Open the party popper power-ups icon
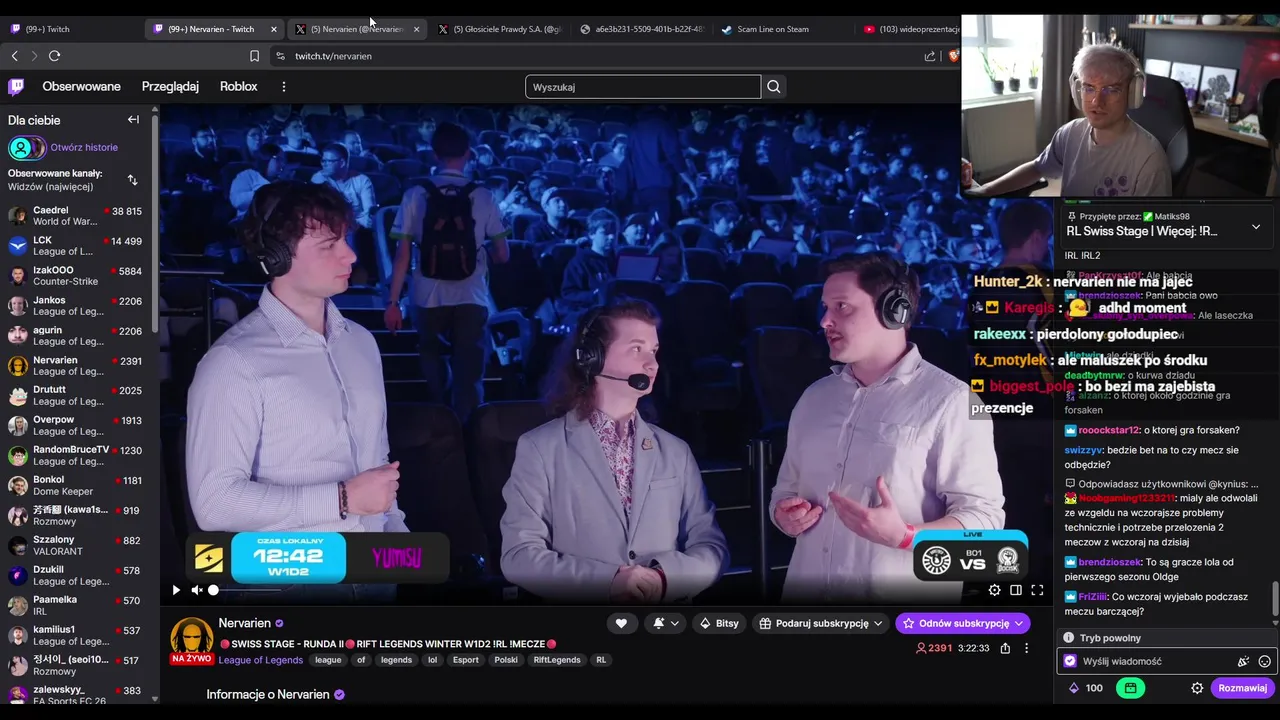The image size is (1280, 720). point(1243,661)
